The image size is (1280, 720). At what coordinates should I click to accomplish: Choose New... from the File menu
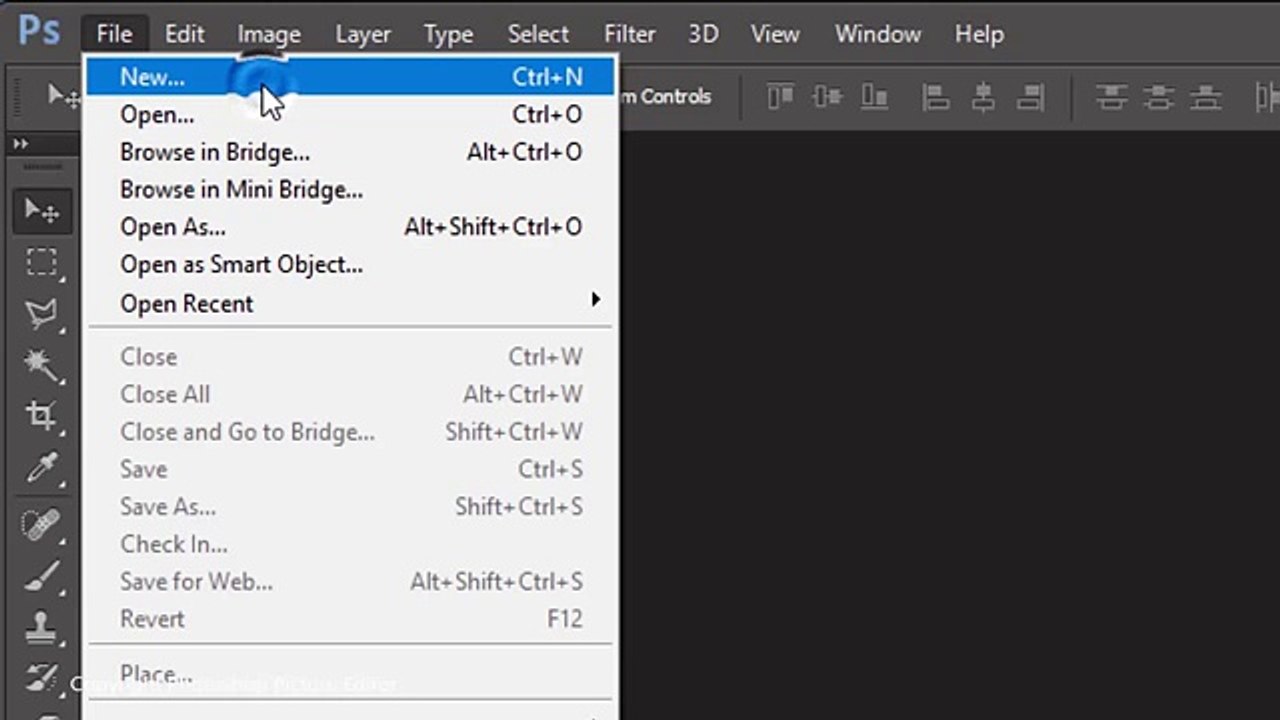pyautogui.click(x=152, y=77)
